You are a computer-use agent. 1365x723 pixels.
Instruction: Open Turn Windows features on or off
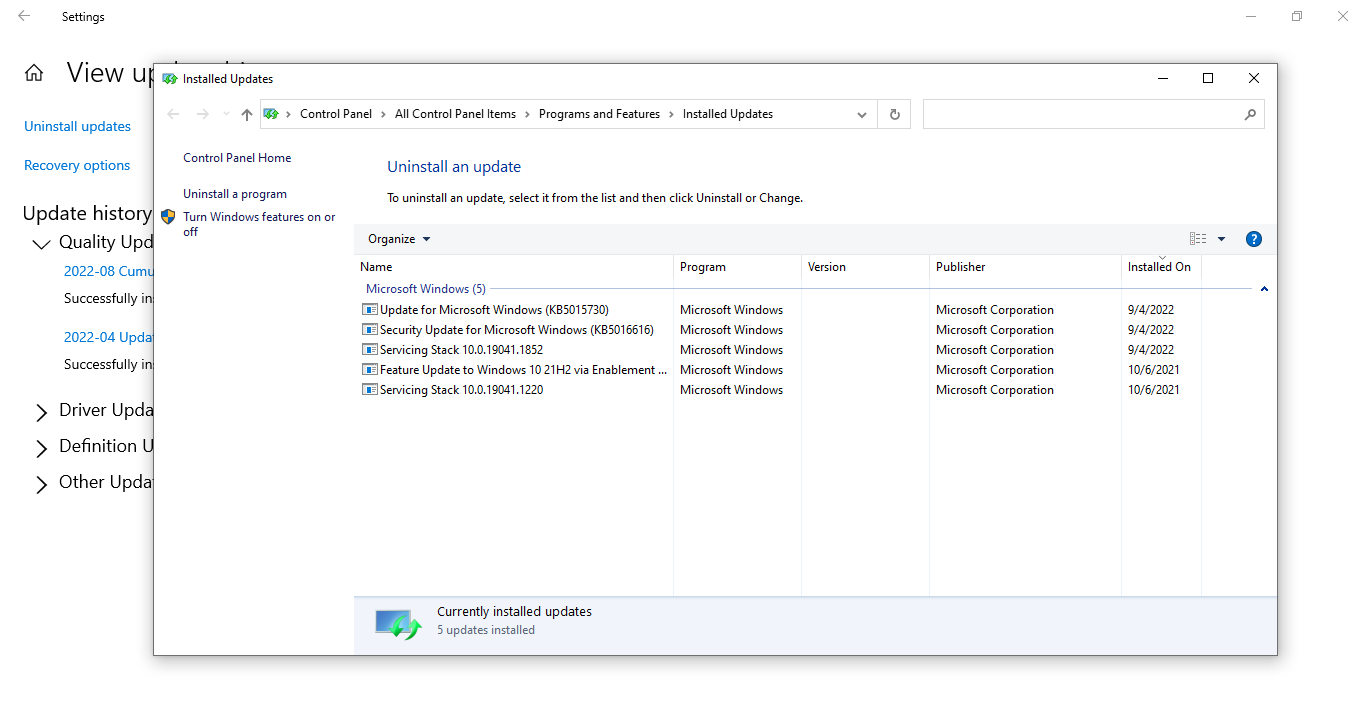[259, 224]
